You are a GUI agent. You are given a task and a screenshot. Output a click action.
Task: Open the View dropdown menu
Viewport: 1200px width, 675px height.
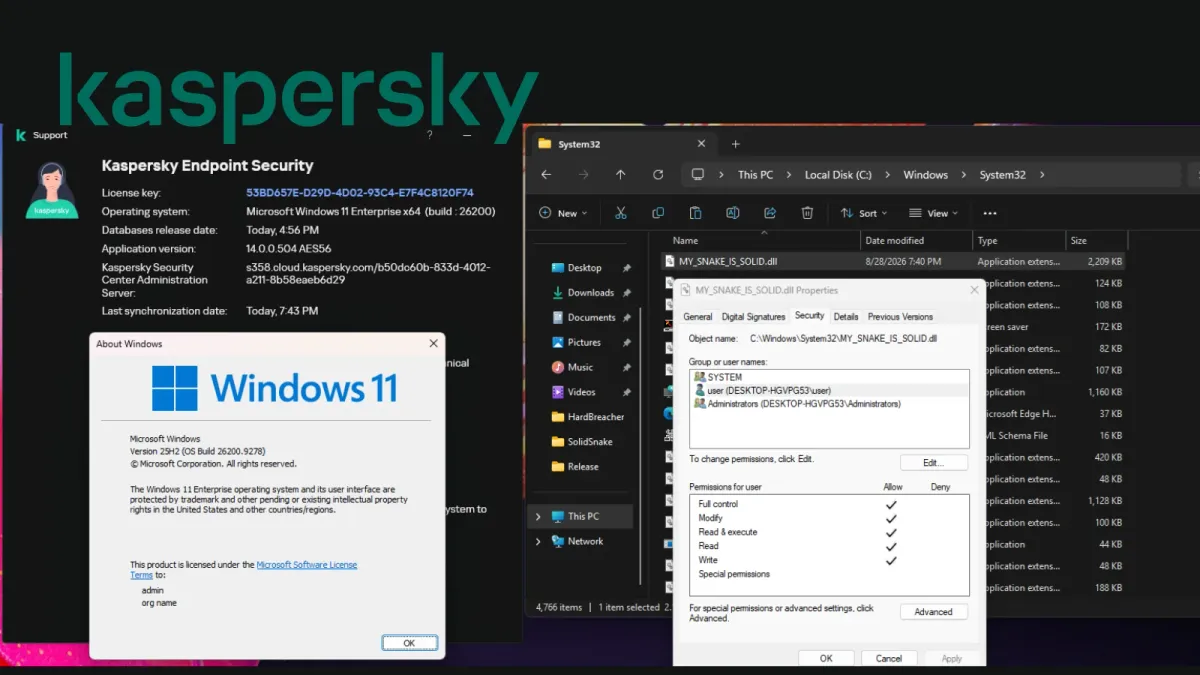tap(933, 213)
